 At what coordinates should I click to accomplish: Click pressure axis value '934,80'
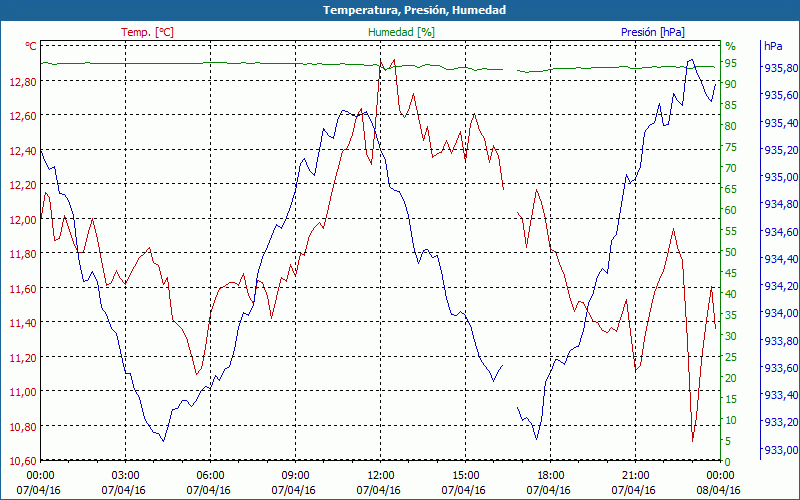781,204
